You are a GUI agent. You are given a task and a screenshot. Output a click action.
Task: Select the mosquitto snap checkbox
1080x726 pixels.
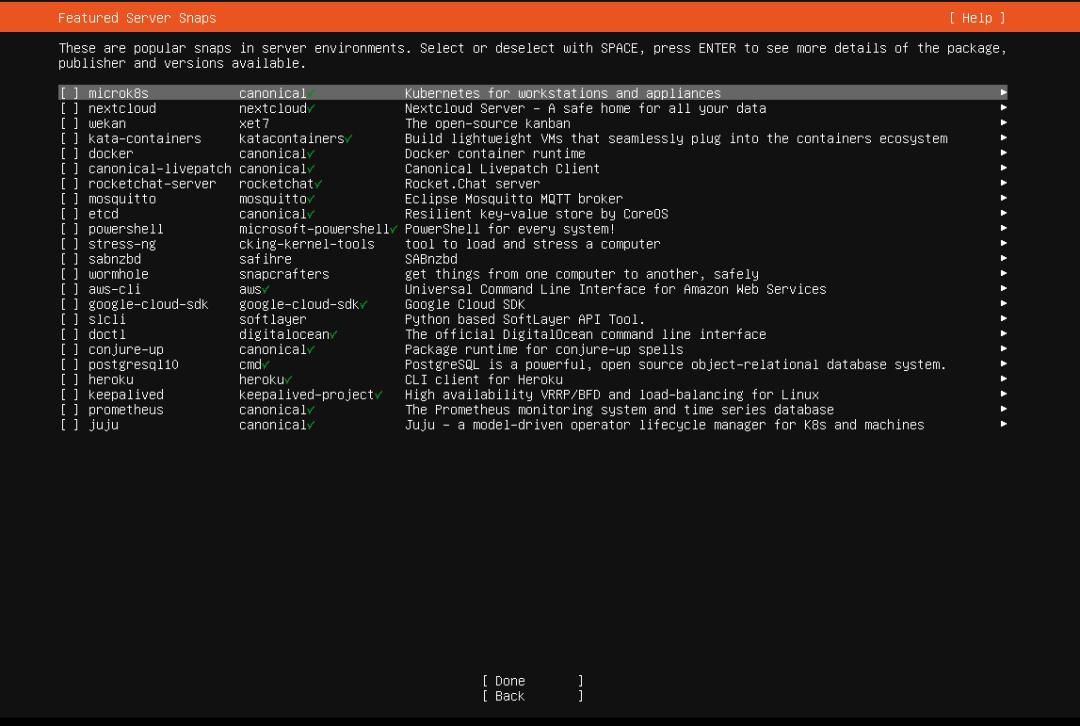pyautogui.click(x=69, y=199)
